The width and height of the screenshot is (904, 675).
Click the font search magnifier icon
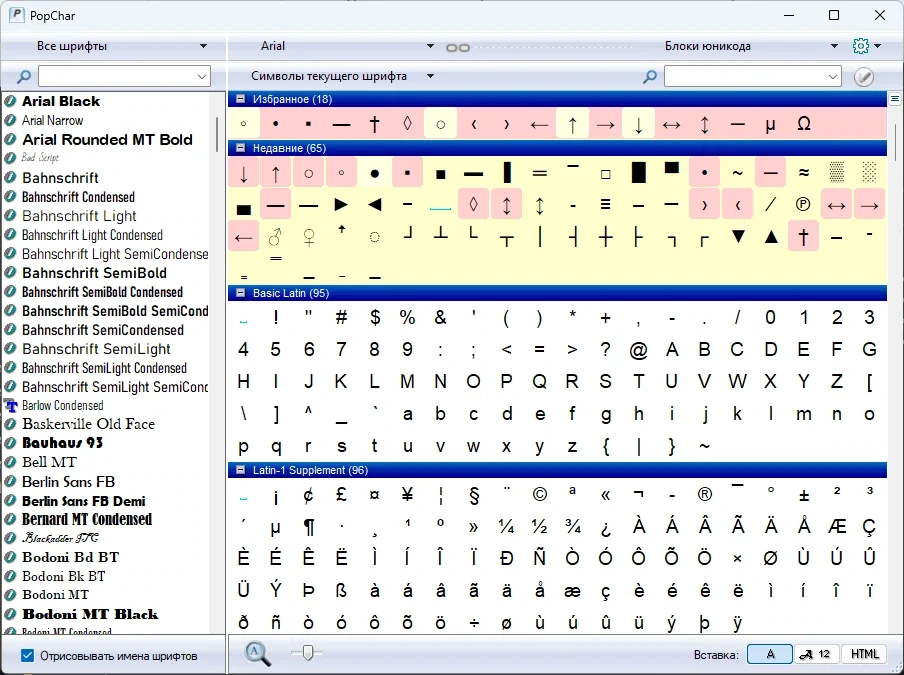24,76
